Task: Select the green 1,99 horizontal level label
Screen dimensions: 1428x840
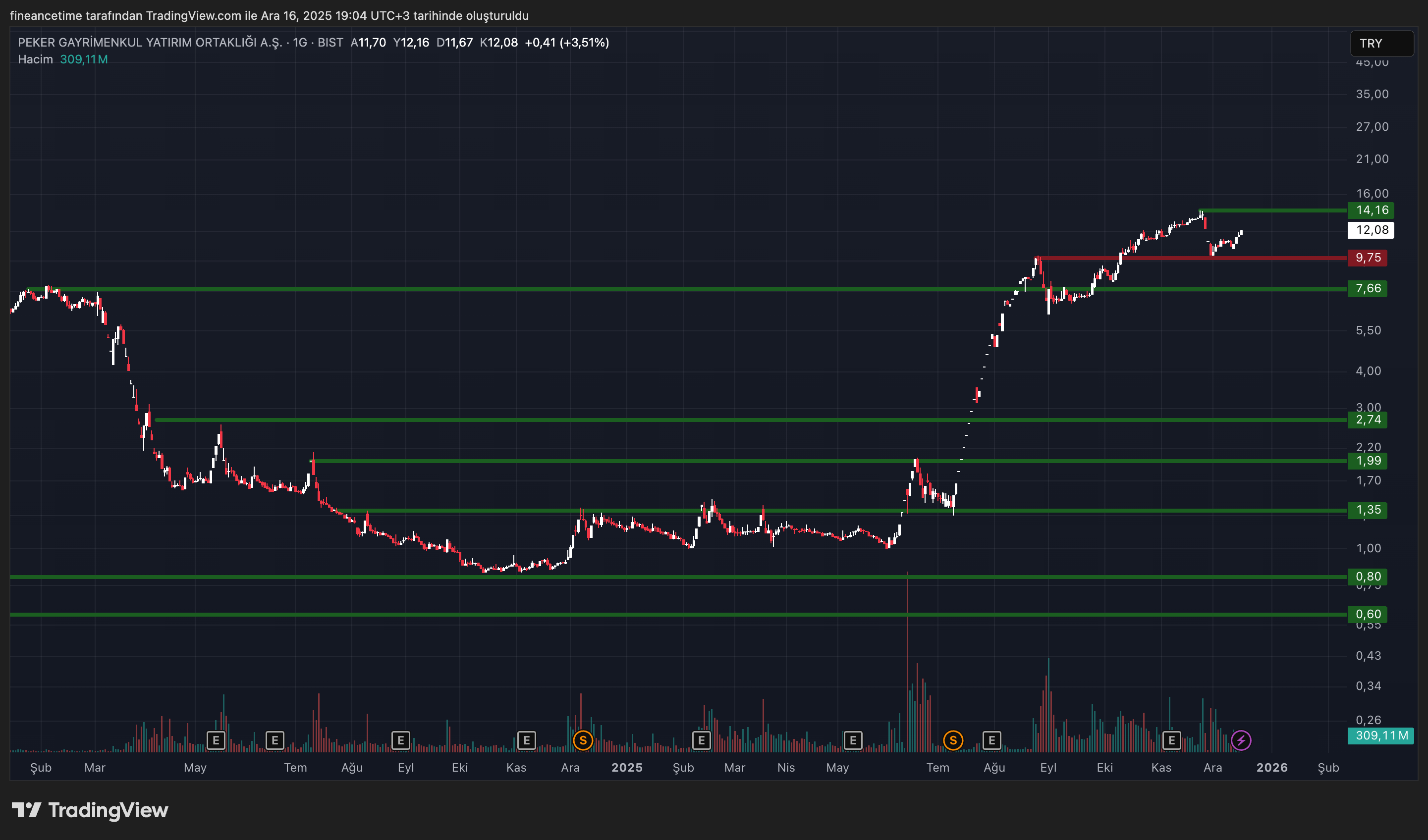Action: point(1368,461)
